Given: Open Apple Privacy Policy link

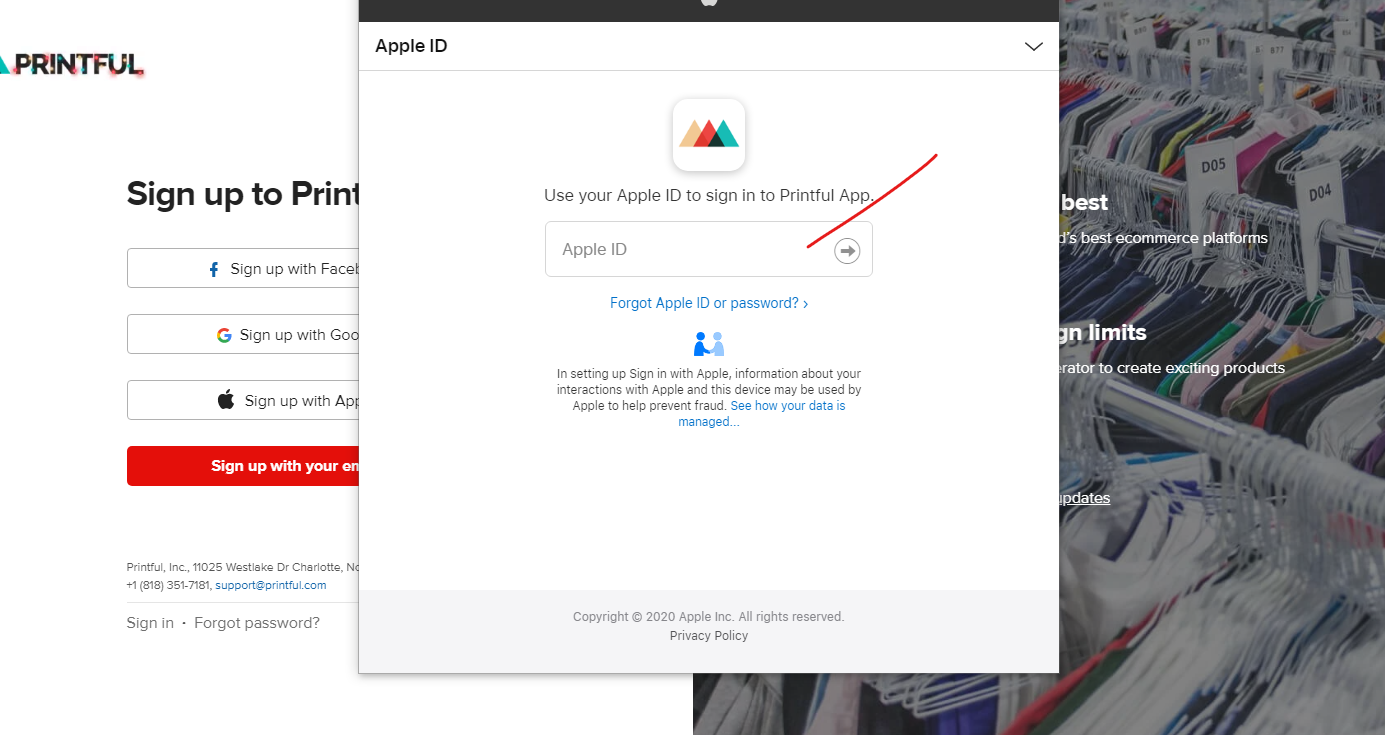Looking at the screenshot, I should (709, 636).
